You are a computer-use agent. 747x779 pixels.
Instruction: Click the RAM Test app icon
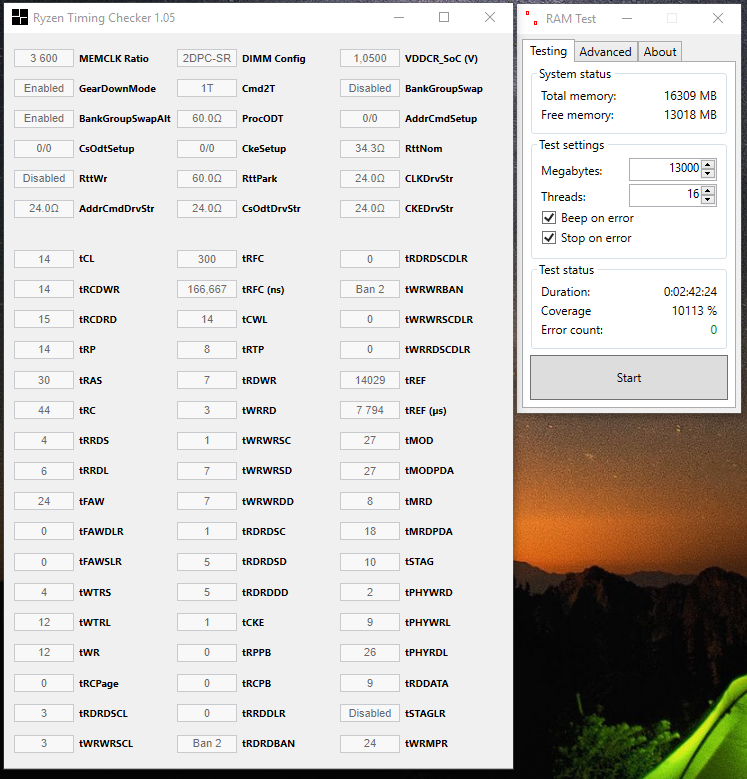click(531, 18)
